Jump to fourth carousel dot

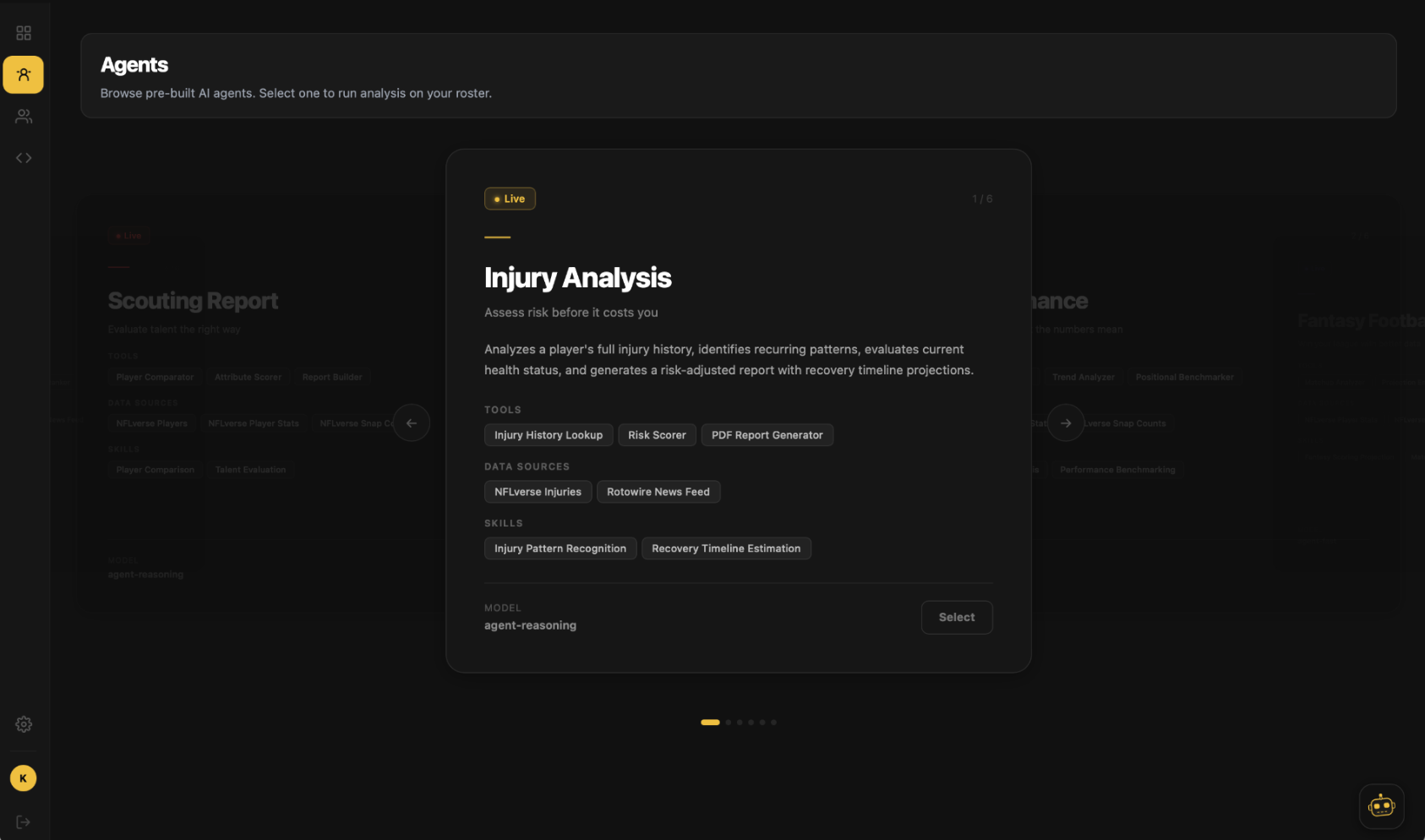(751, 723)
